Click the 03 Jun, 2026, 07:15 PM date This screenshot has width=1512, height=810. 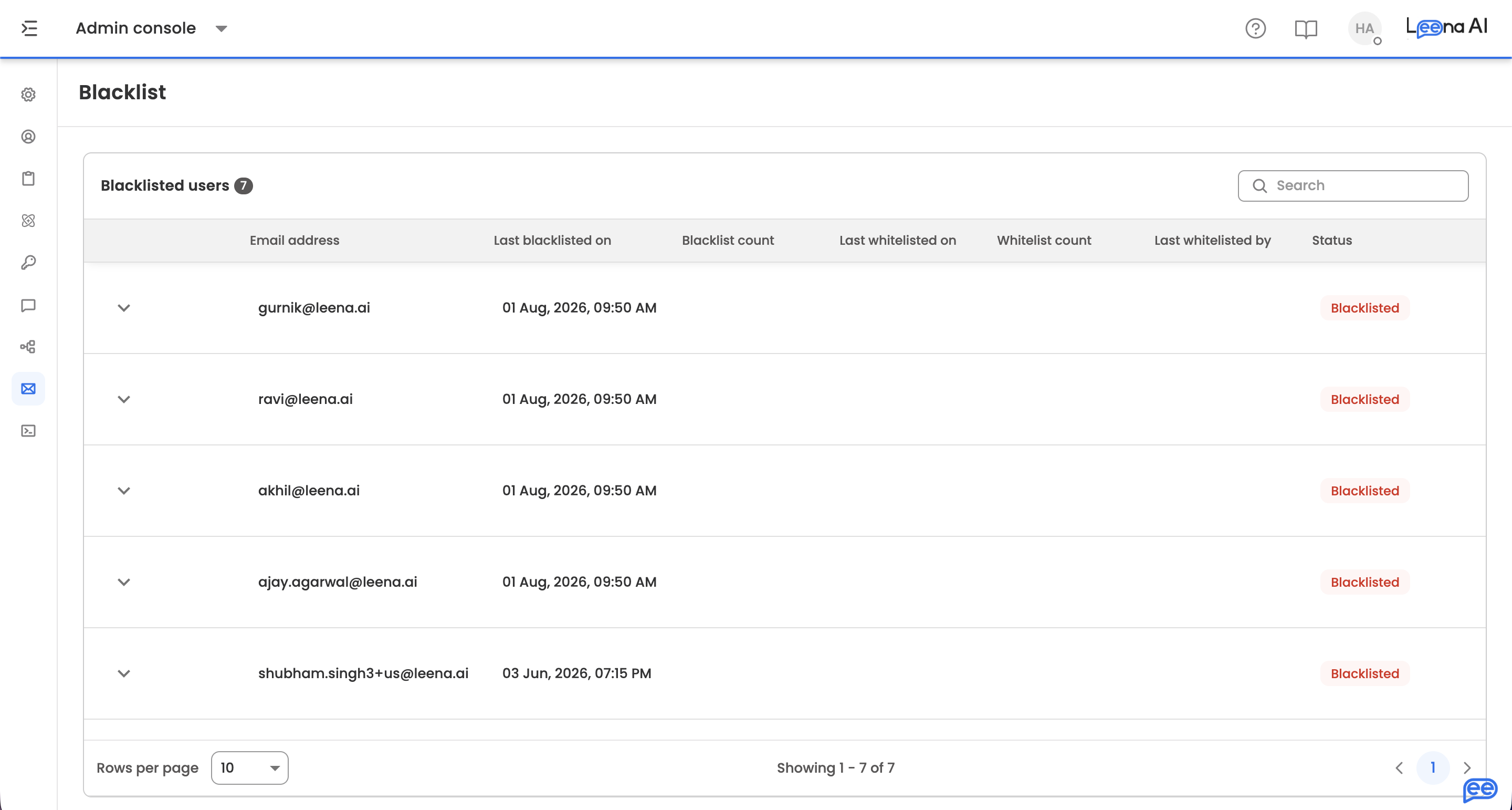(x=577, y=674)
